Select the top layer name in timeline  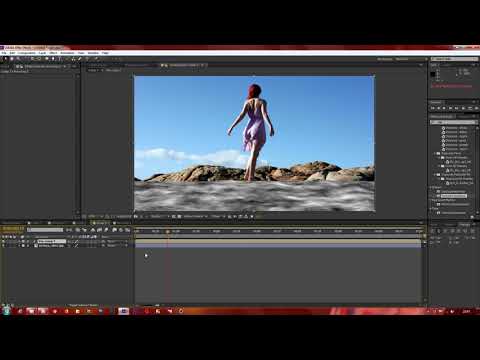click(51, 241)
